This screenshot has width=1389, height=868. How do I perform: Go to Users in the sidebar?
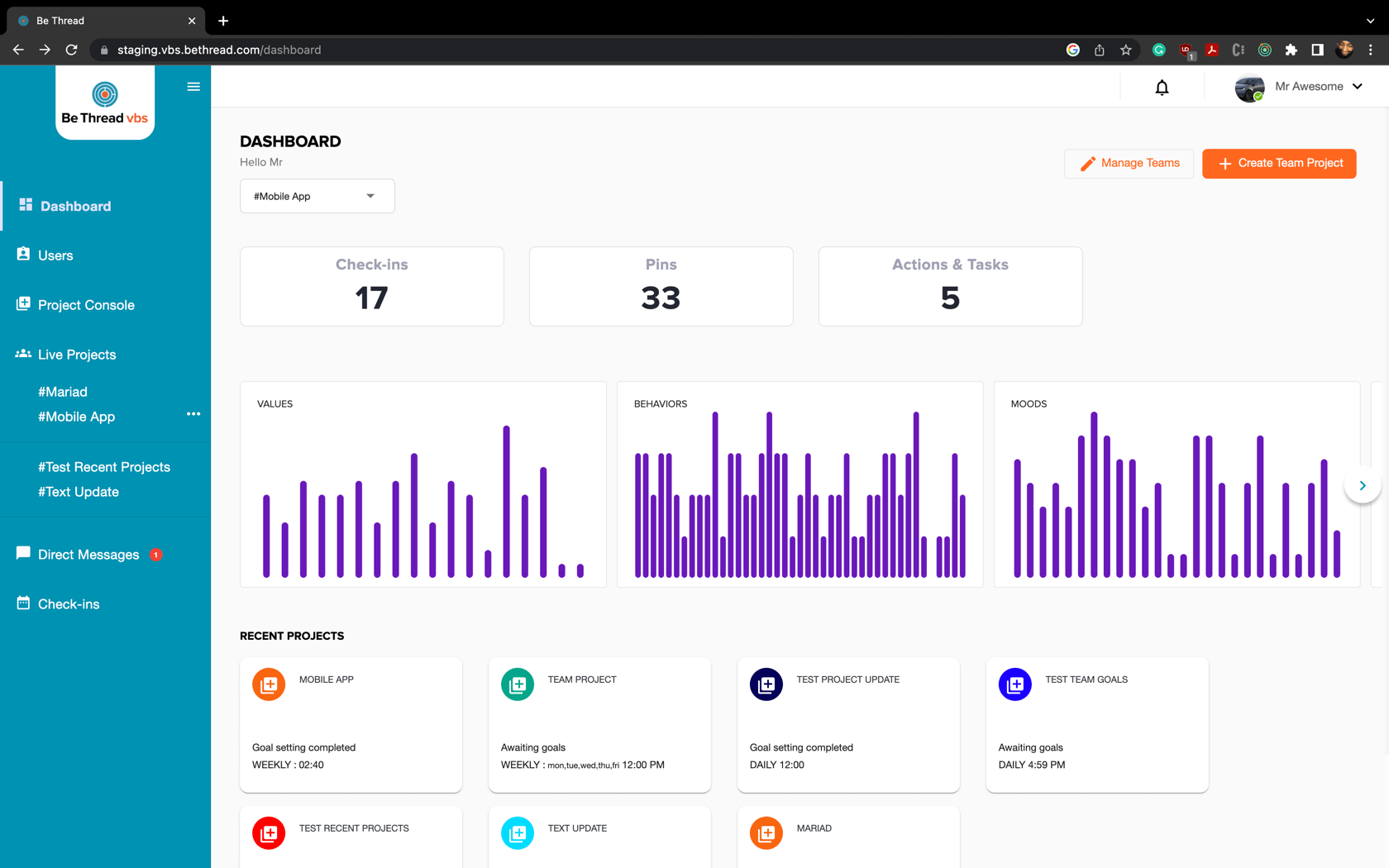55,255
